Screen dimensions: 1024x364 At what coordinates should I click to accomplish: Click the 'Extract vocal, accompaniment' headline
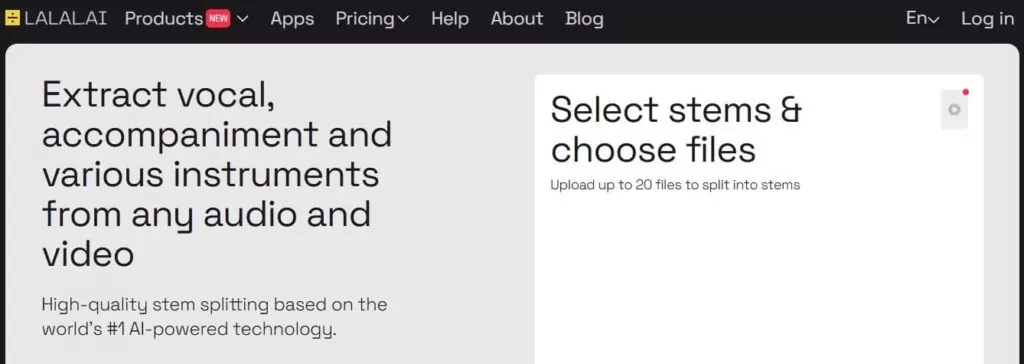click(217, 174)
